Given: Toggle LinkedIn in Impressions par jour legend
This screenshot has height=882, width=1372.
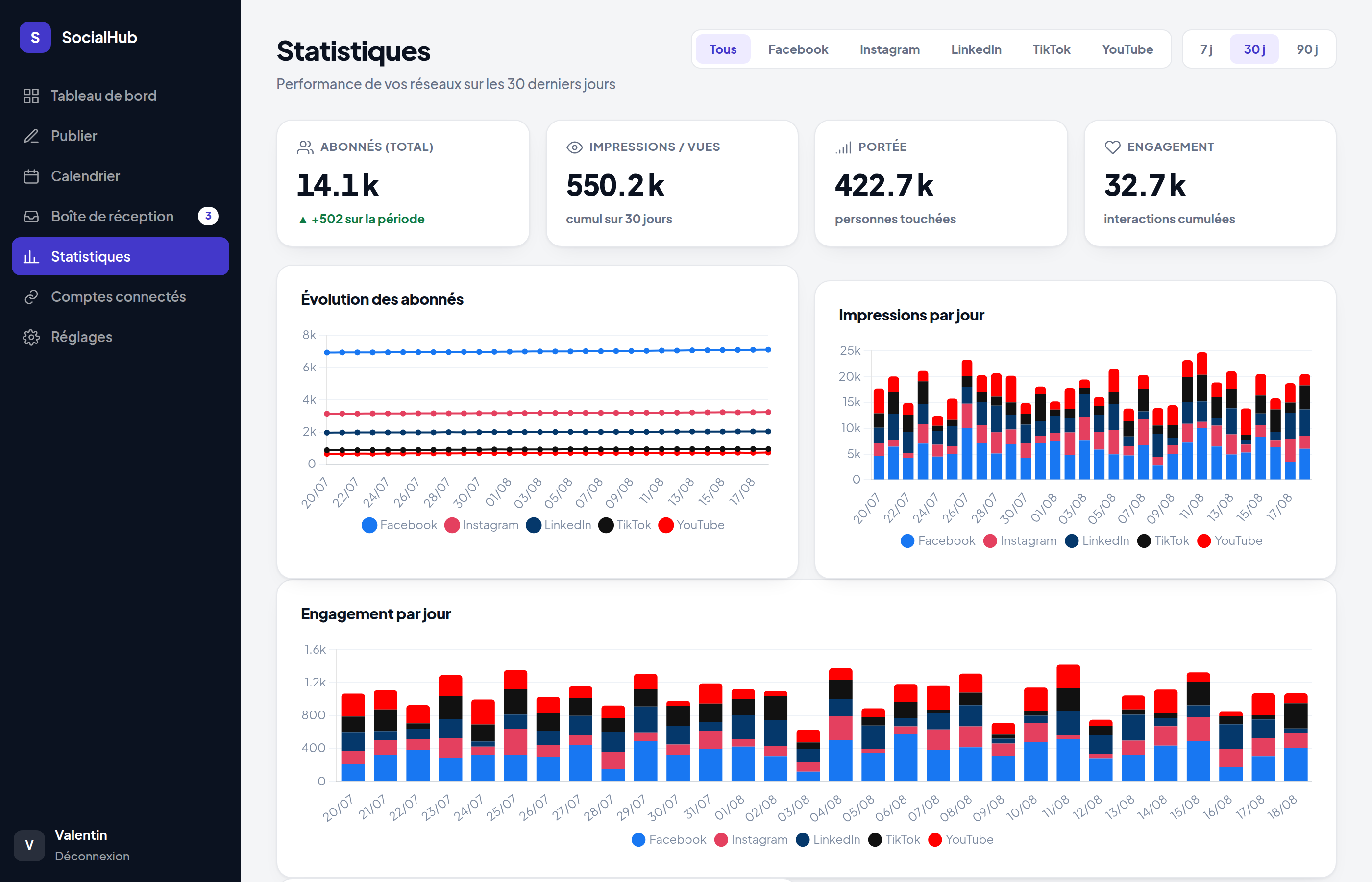Looking at the screenshot, I should [x=1097, y=540].
